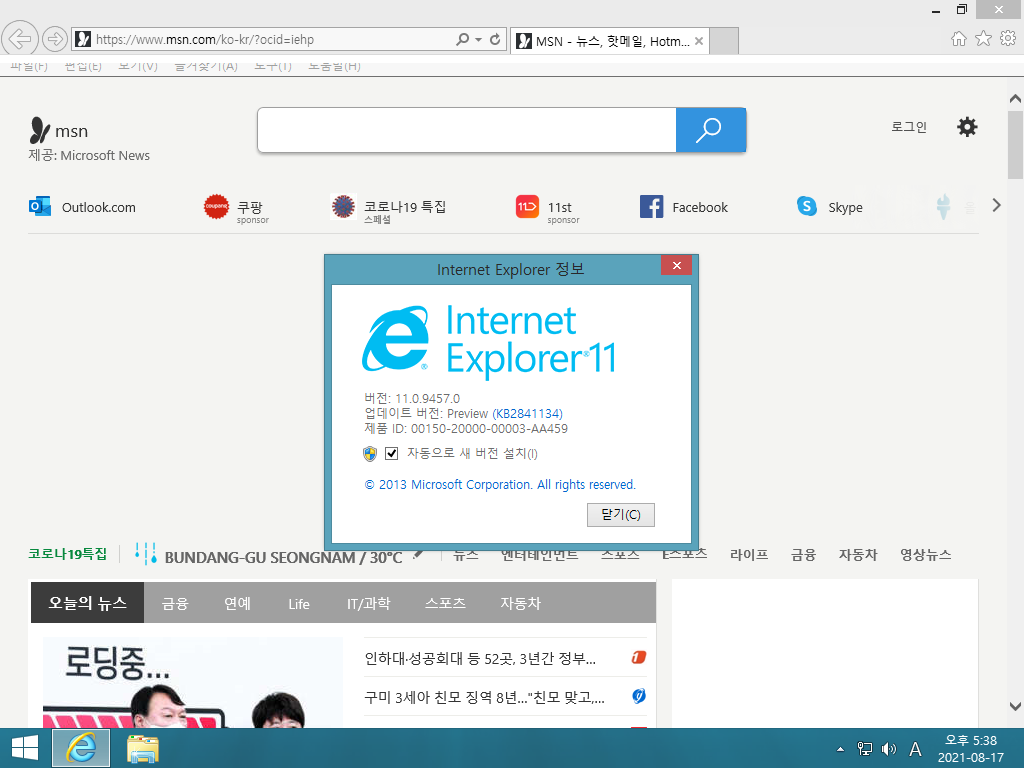This screenshot has width=1024, height=768.
Task: Open the 로딩중 news thumbnail image
Action: coord(193,682)
